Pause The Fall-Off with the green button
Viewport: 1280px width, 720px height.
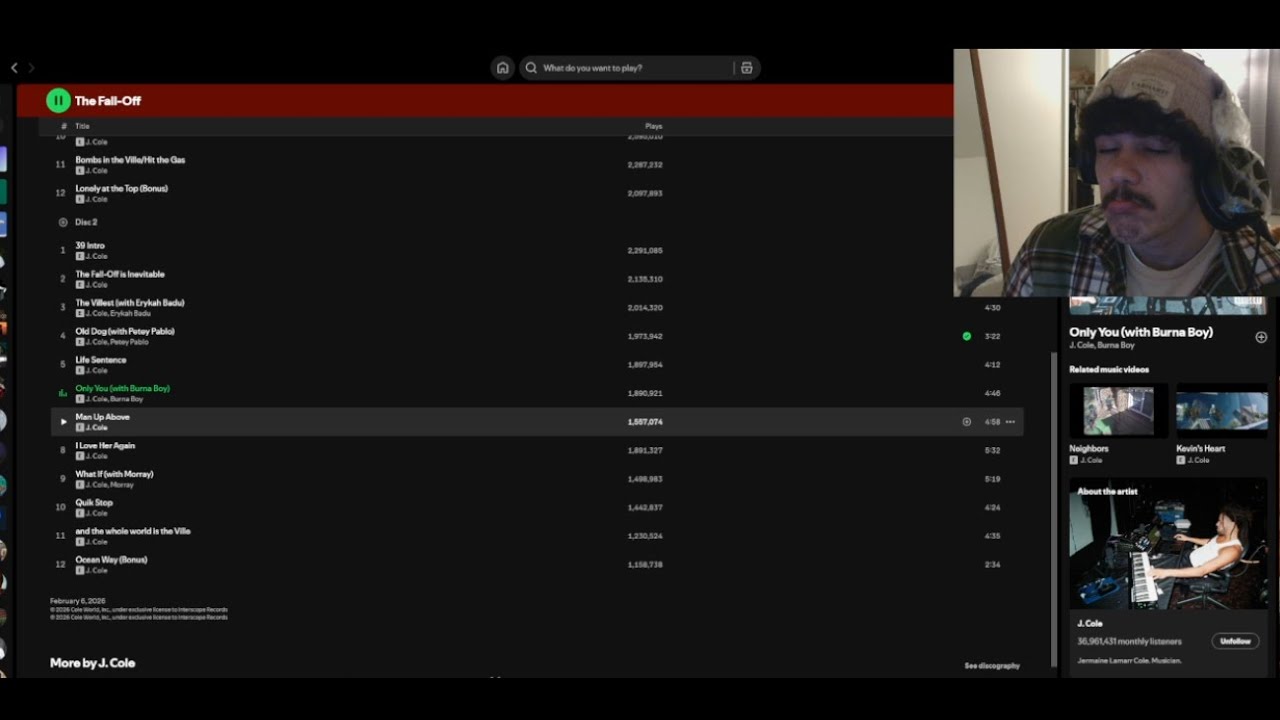point(58,100)
